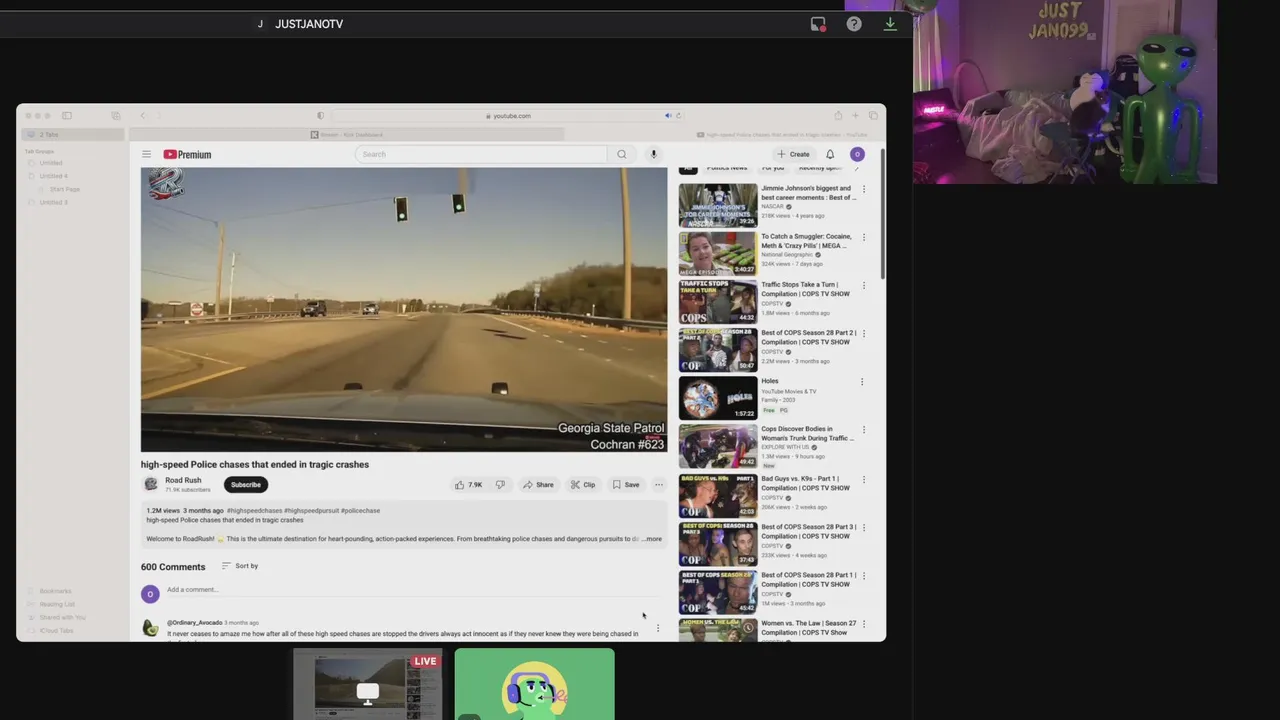The image size is (1280, 720).
Task: Go to YouTube Premium home logo
Action: coord(187,154)
